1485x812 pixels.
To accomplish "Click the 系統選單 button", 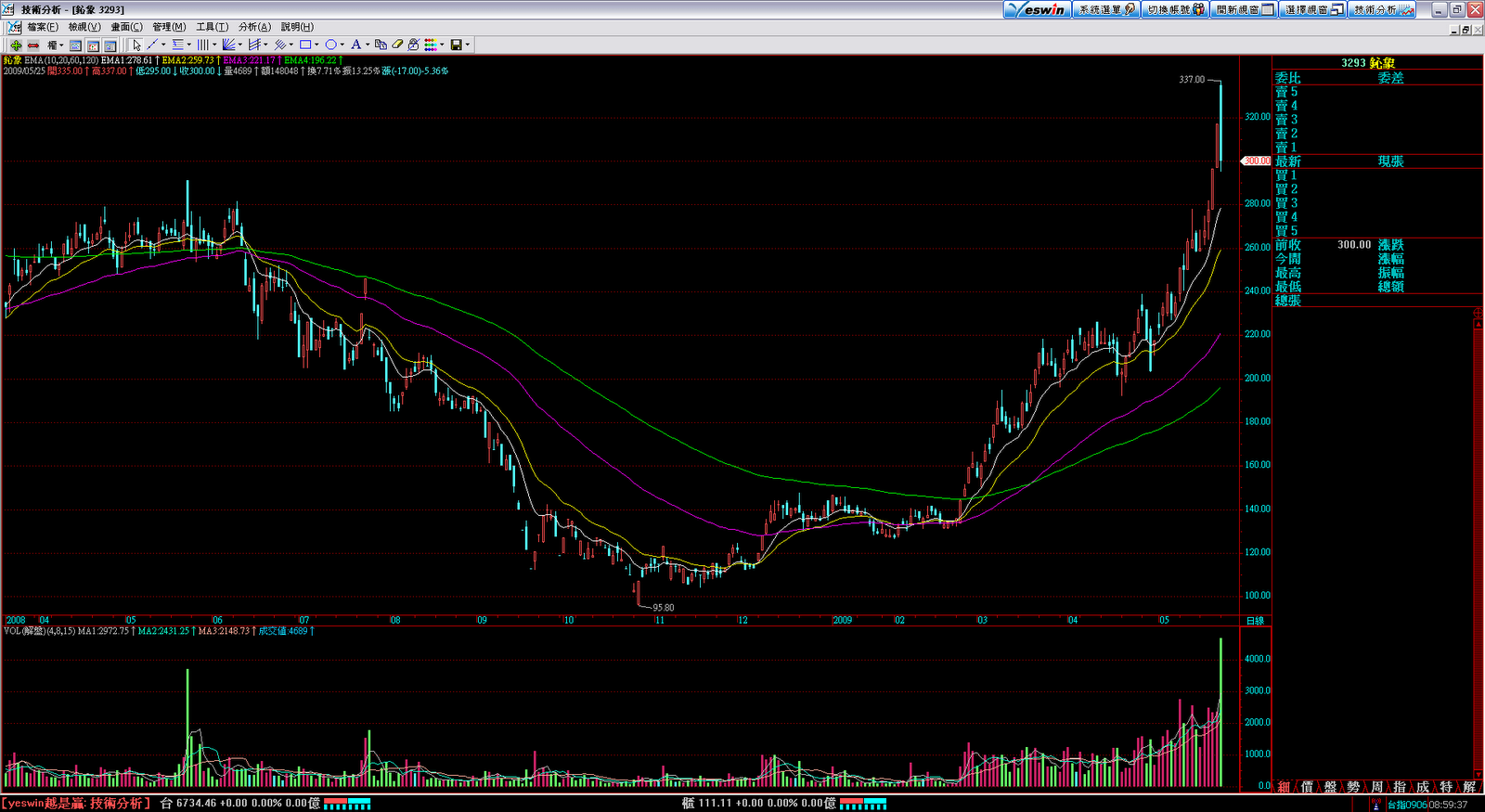I will pos(1105,9).
